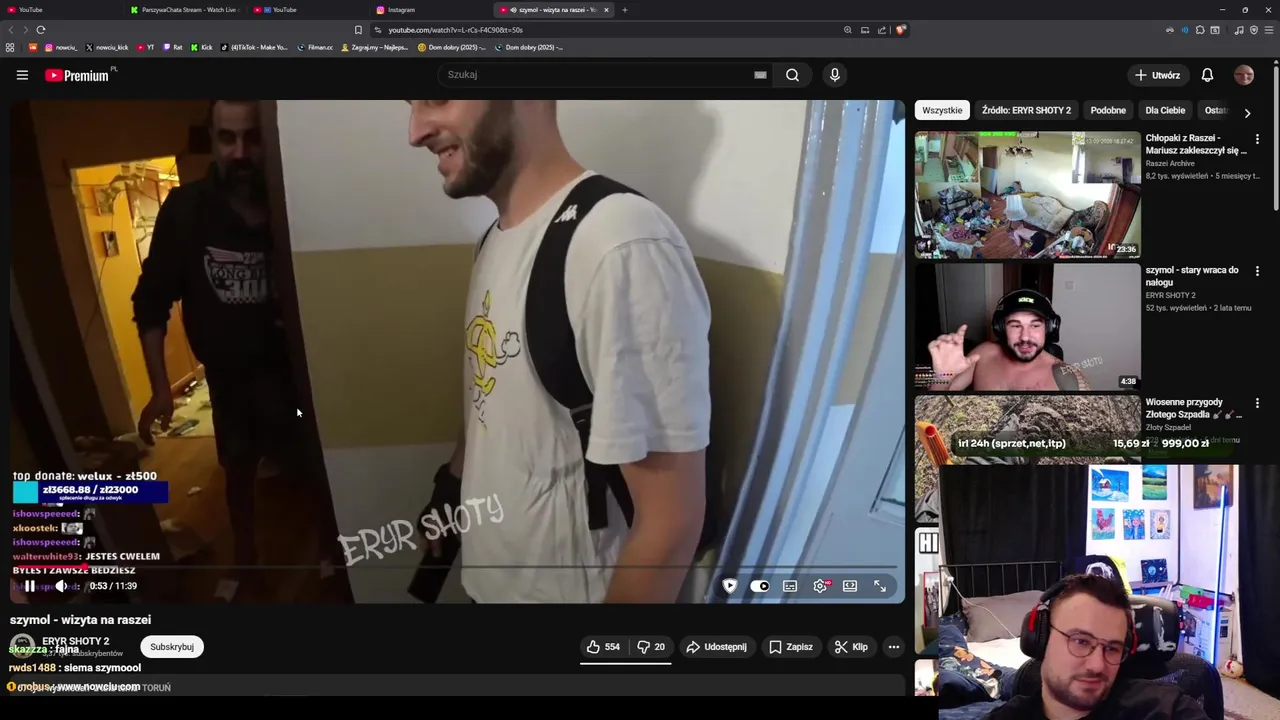Select the Wszystkie filter chip
This screenshot has height=720, width=1280.
pyautogui.click(x=942, y=110)
